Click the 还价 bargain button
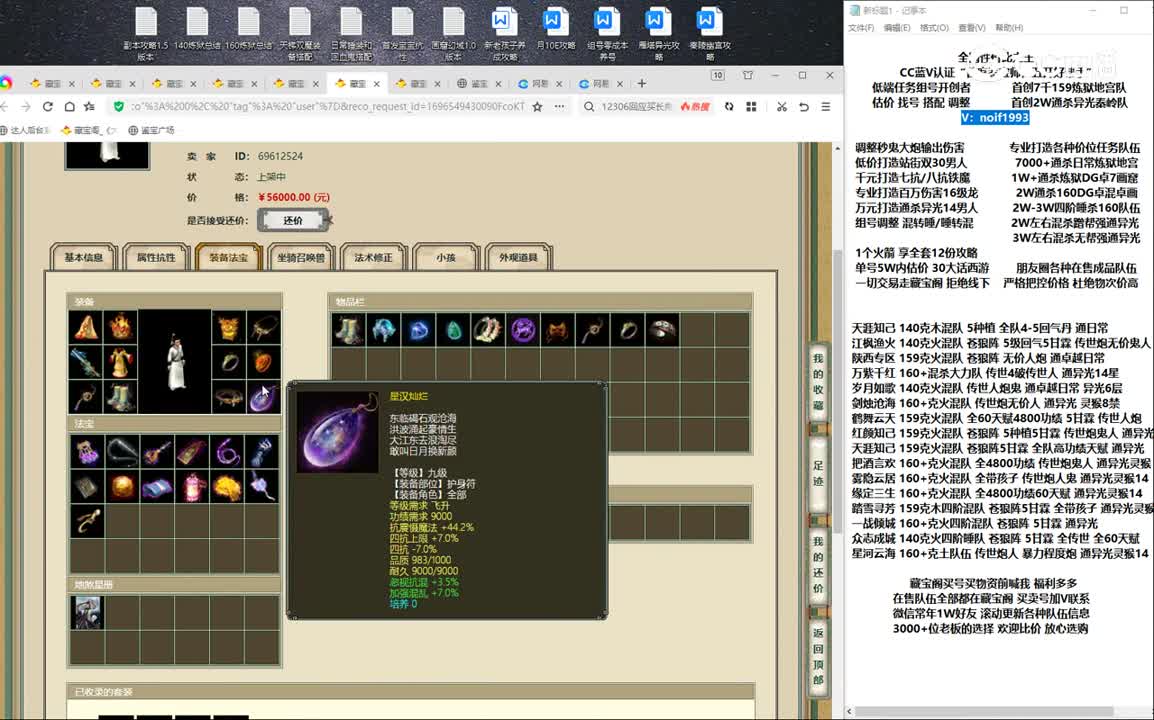 [x=293, y=220]
